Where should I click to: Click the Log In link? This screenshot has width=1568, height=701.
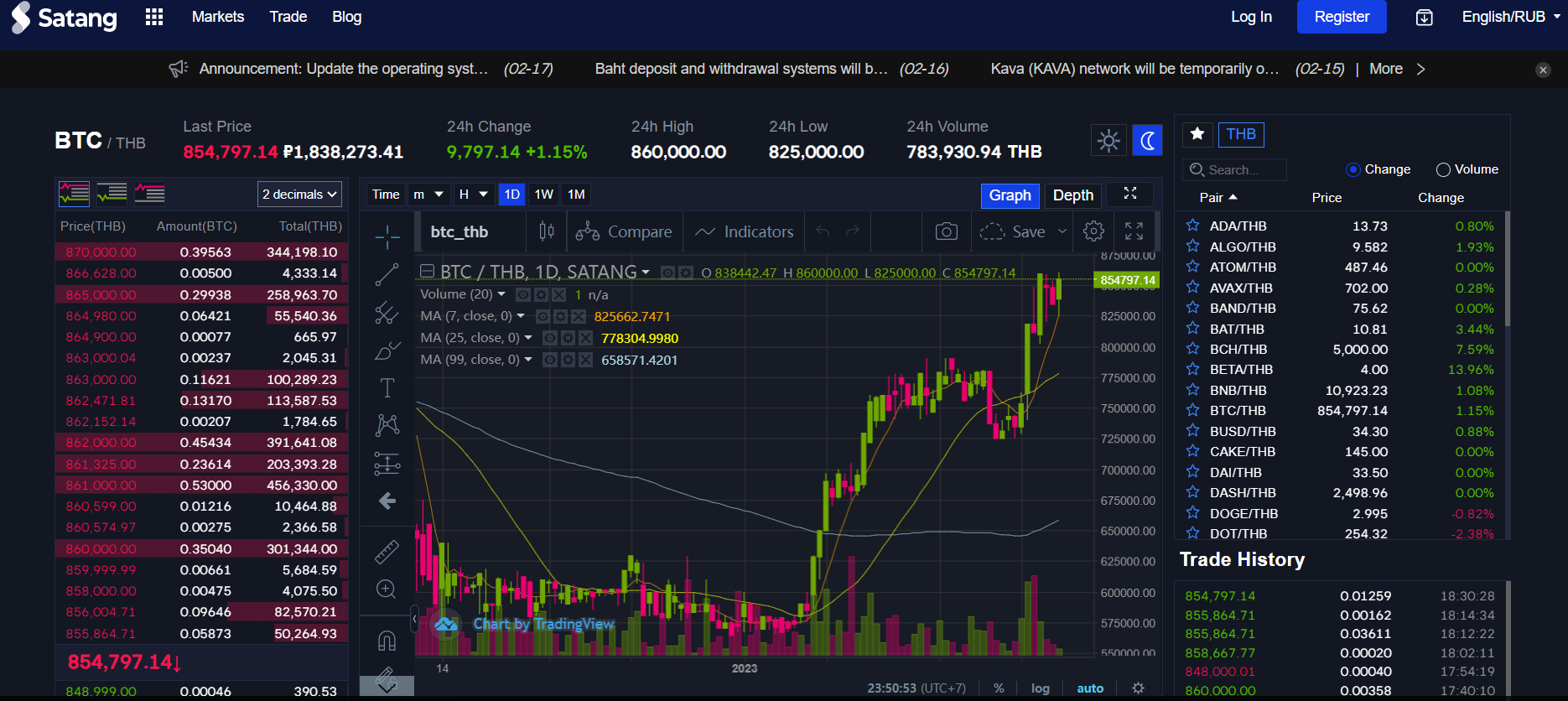tap(1251, 17)
